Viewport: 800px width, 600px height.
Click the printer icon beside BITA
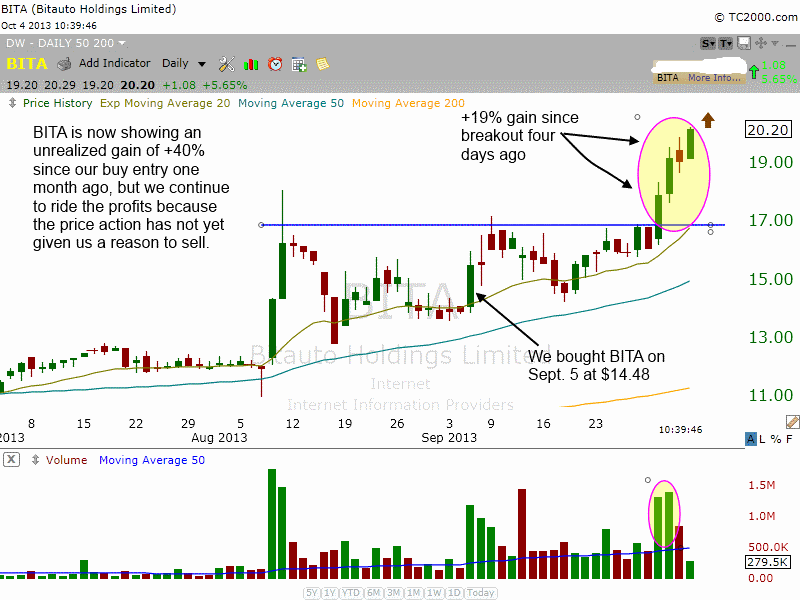point(64,64)
